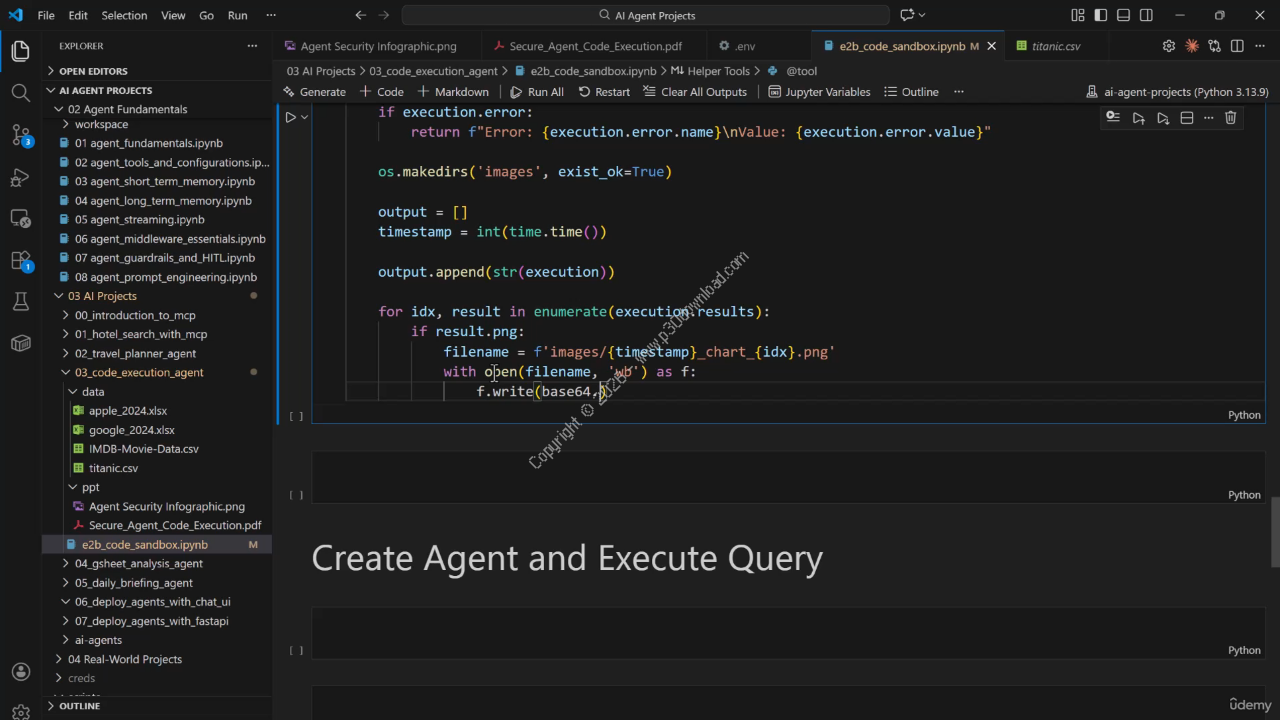Click the Run All button
Viewport: 1280px width, 720px height.
pyautogui.click(x=537, y=91)
